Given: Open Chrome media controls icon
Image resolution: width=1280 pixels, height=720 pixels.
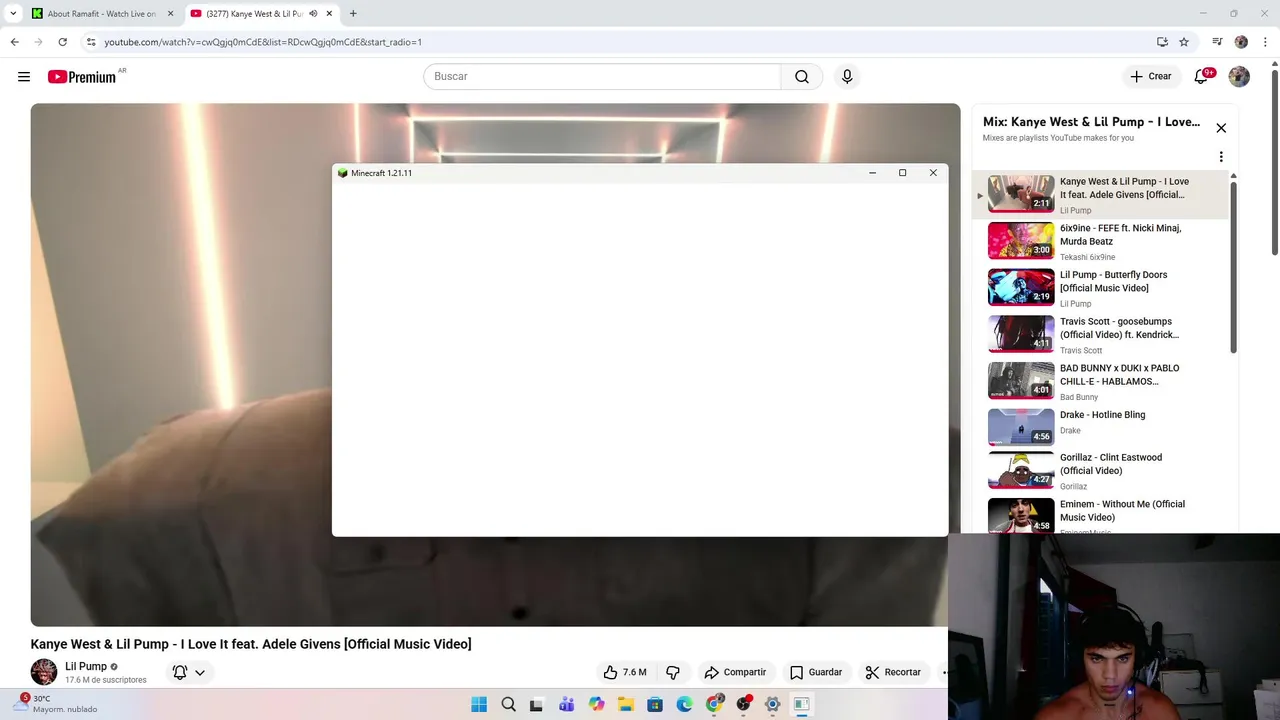Looking at the screenshot, I should click(x=1217, y=42).
